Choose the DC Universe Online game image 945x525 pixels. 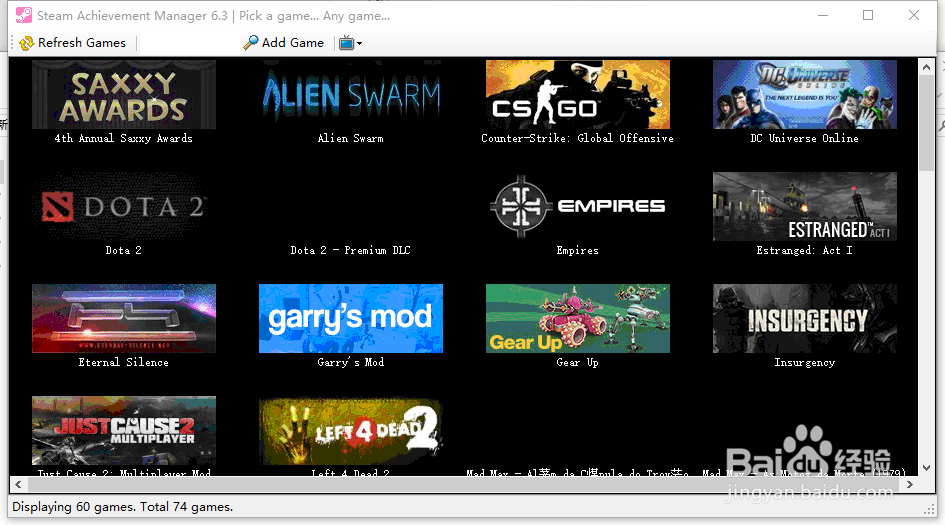805,94
